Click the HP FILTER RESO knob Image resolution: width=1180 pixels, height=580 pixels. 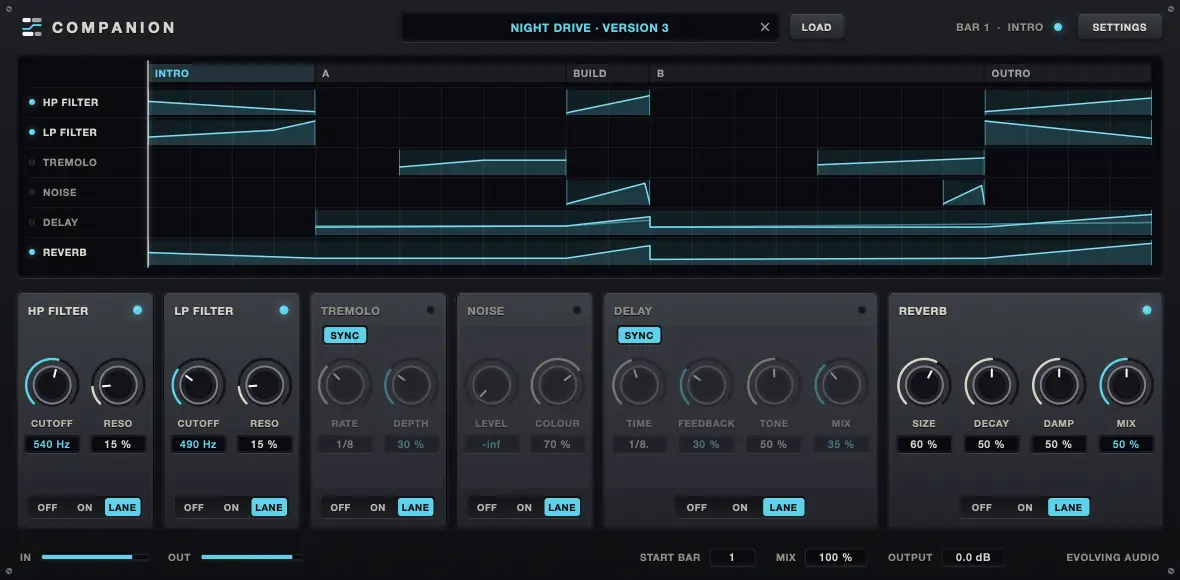118,384
